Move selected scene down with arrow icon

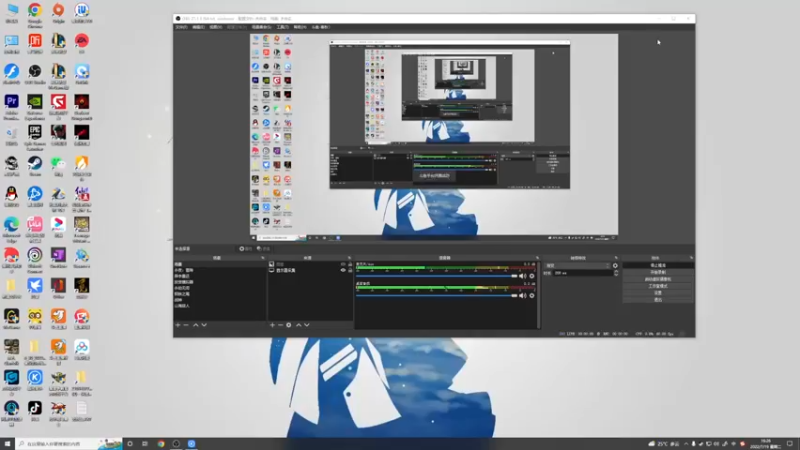[x=204, y=325]
